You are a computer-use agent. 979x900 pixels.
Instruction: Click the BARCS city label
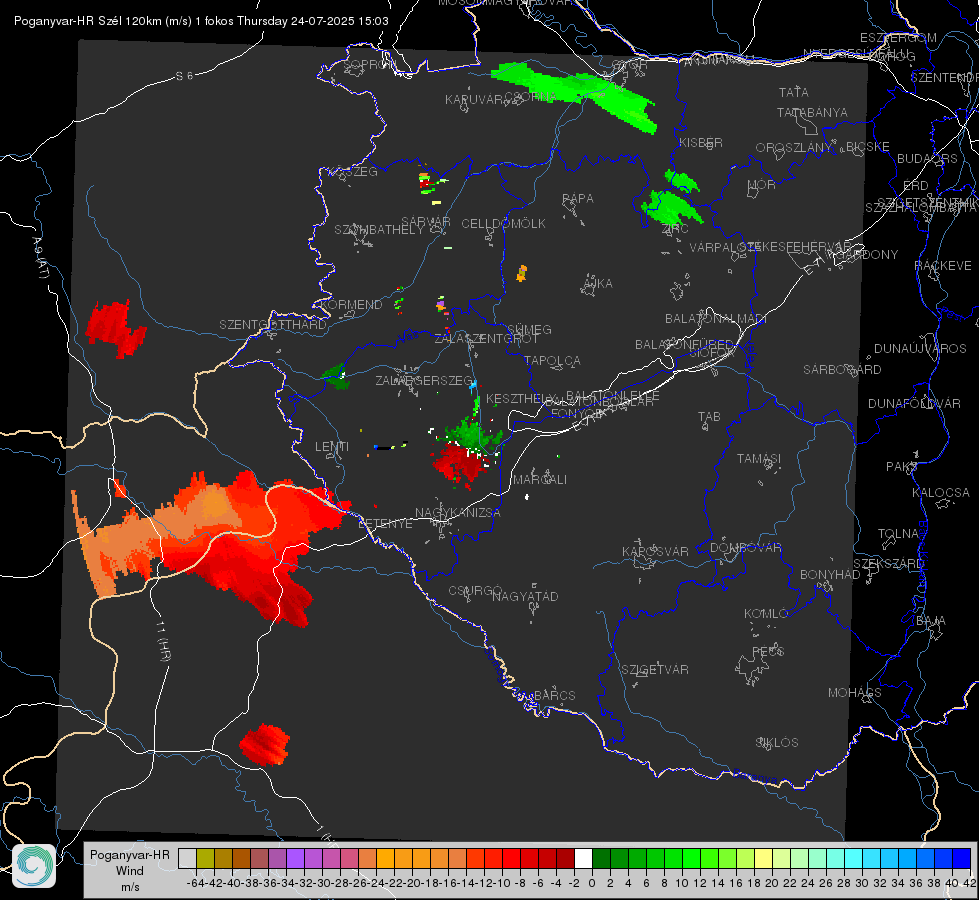pos(554,695)
